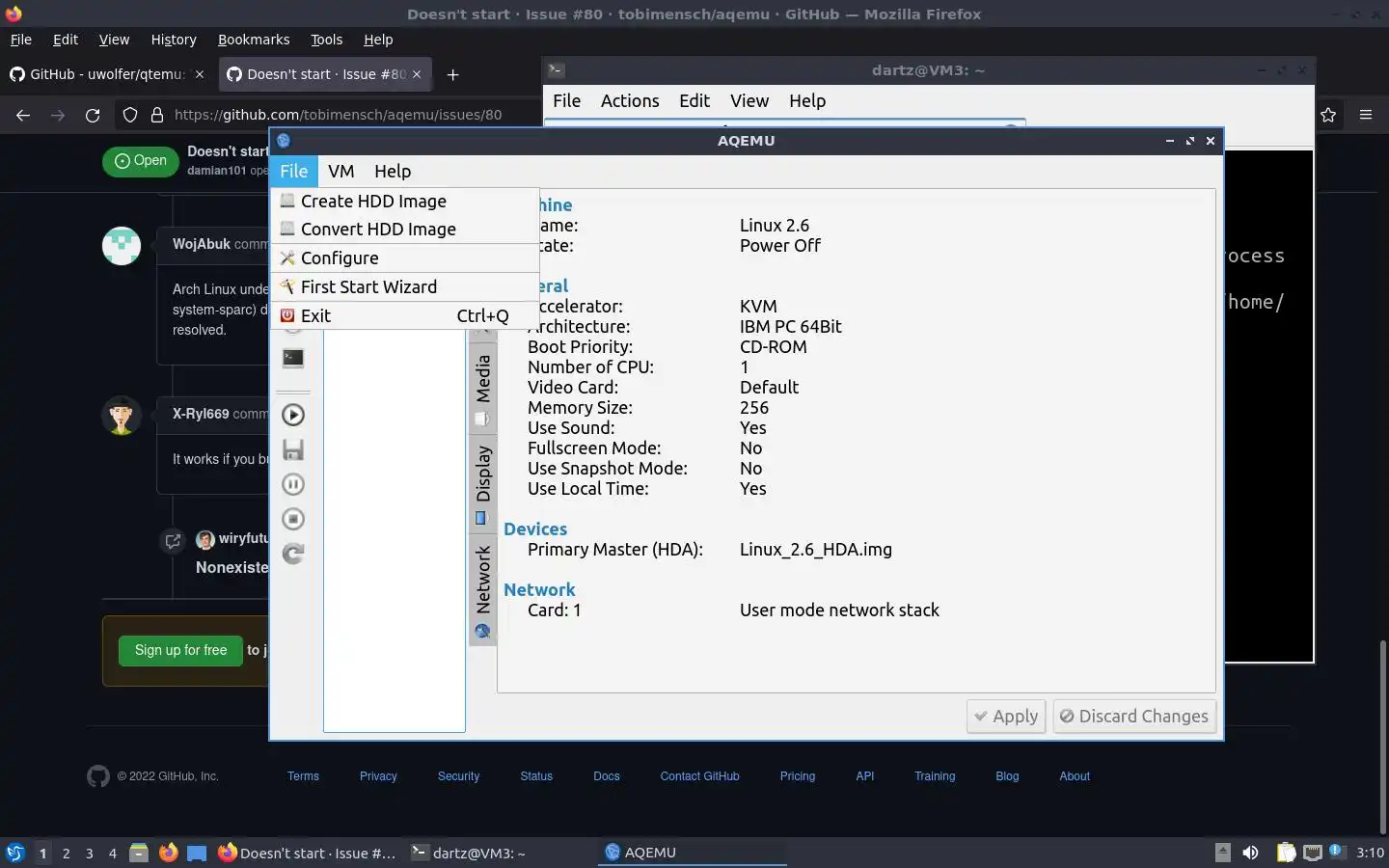Open terminal window's View menu
Screen dimensions: 1389x868
749,101
